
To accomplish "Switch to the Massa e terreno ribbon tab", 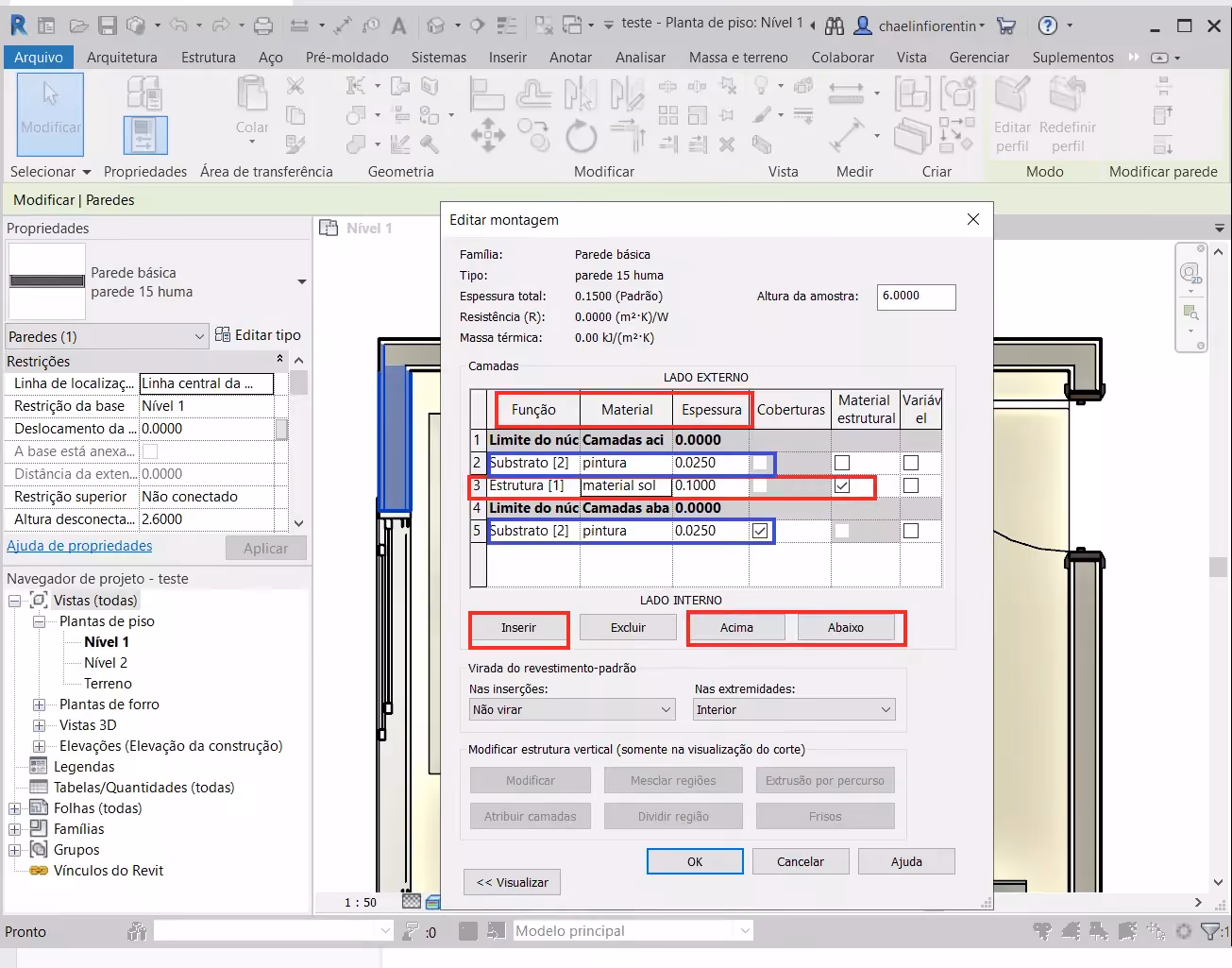I will coord(738,57).
